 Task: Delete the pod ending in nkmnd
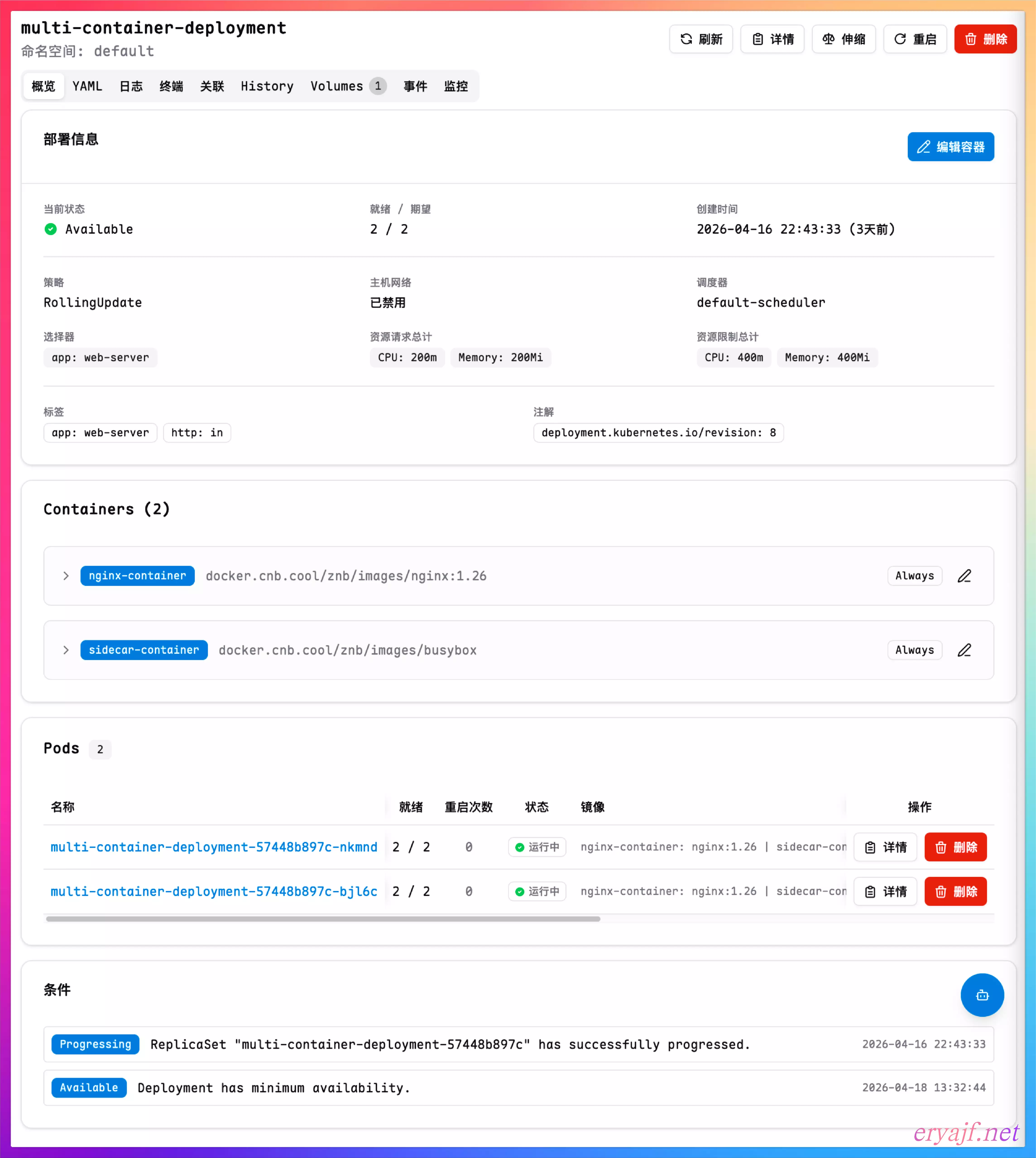955,847
